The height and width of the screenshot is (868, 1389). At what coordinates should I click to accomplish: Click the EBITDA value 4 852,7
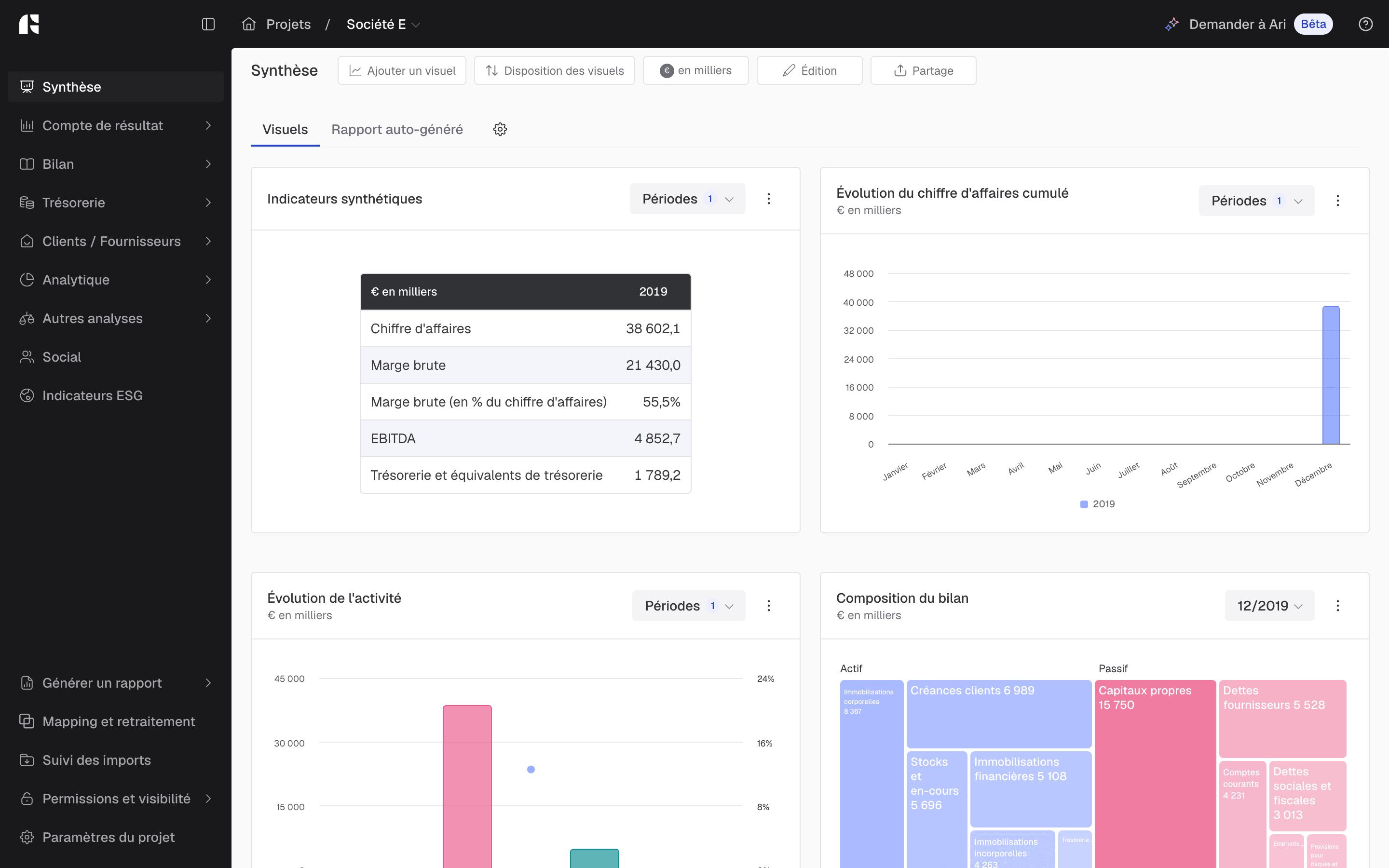click(657, 439)
